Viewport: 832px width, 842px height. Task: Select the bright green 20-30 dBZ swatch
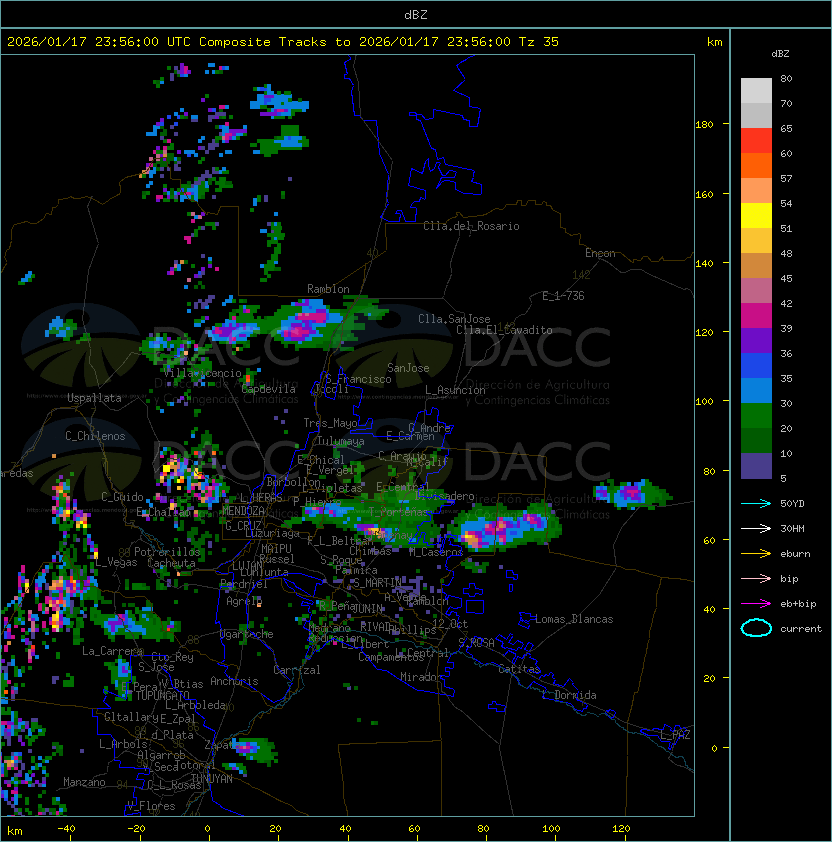(x=756, y=416)
